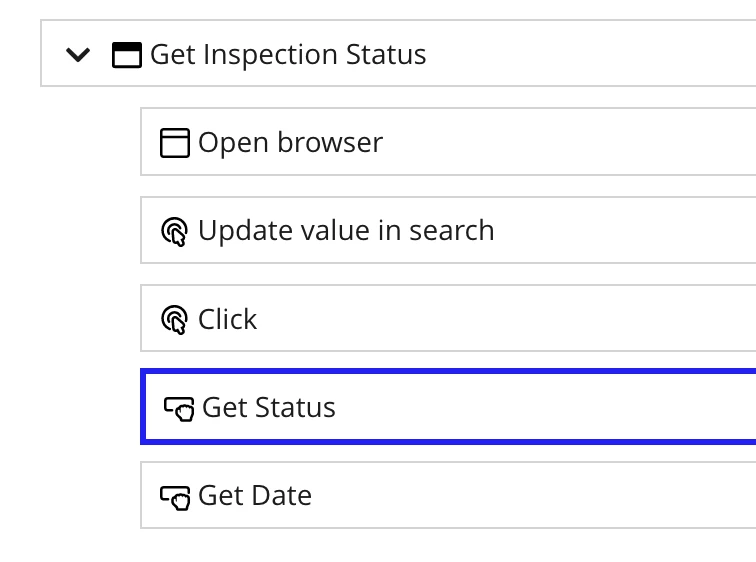Image resolution: width=756 pixels, height=562 pixels.
Task: Click the browser window icon of Open browser
Action: click(175, 143)
